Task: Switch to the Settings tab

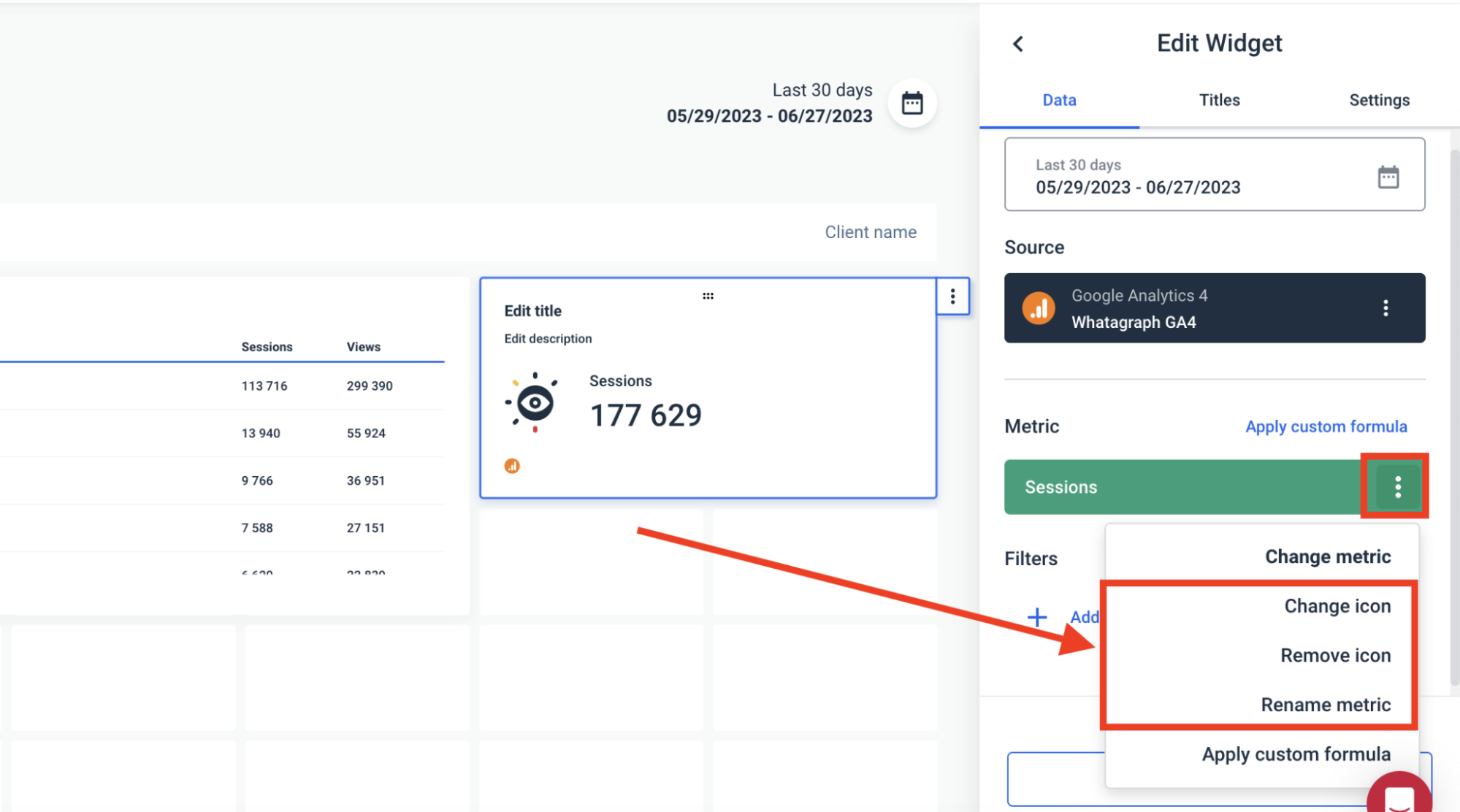Action: click(1378, 100)
